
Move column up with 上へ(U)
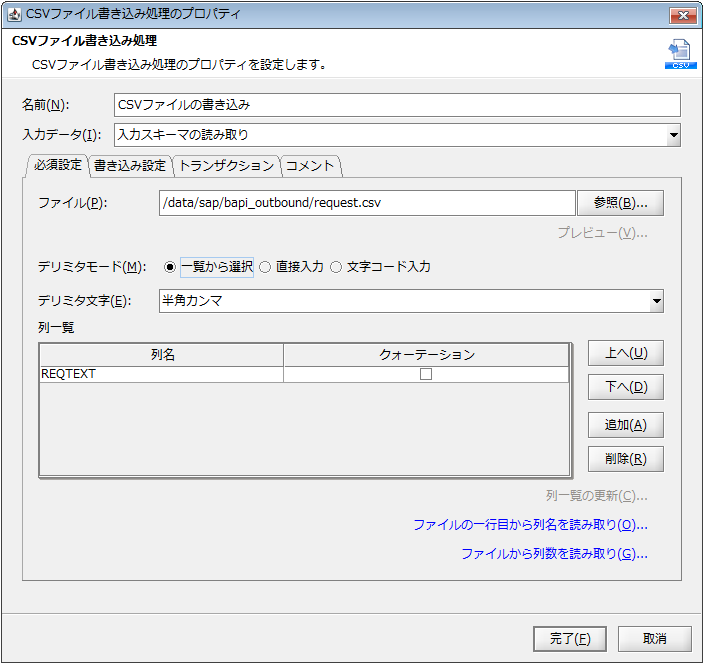click(x=625, y=353)
